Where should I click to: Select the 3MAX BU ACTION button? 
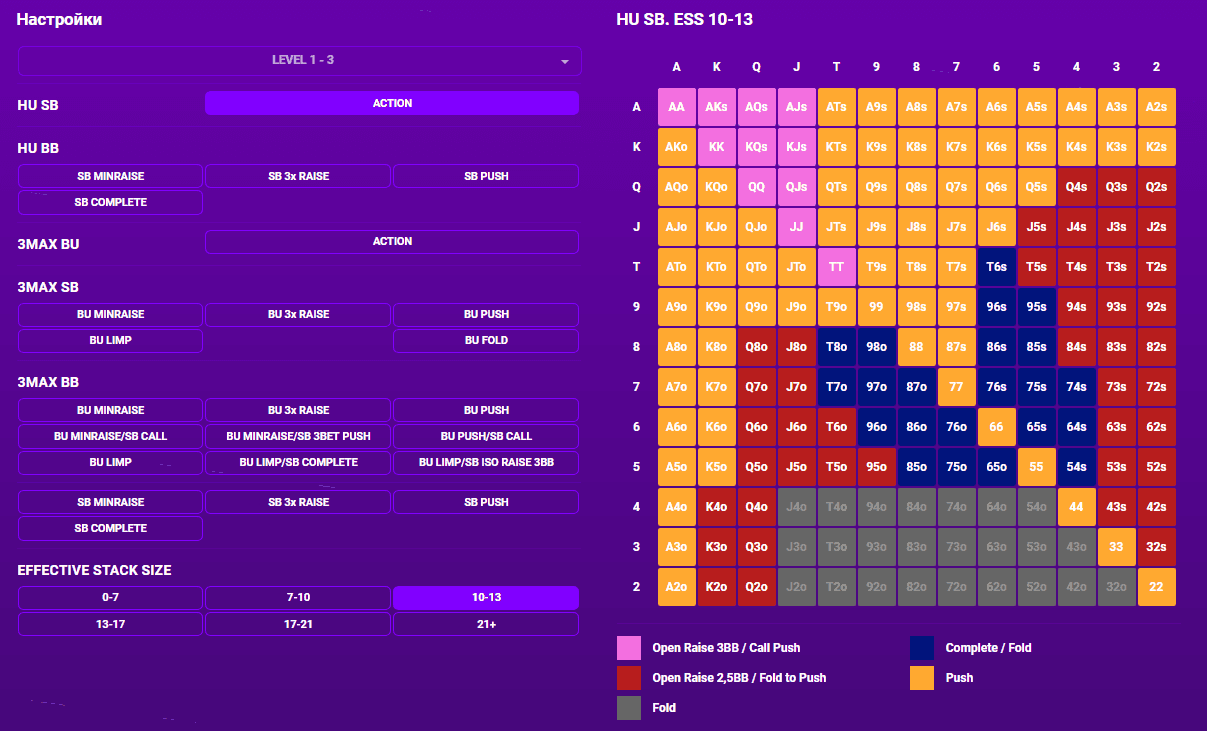click(x=392, y=242)
